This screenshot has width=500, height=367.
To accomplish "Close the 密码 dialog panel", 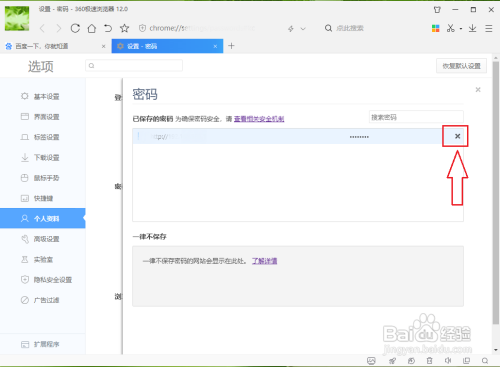I will [x=478, y=90].
